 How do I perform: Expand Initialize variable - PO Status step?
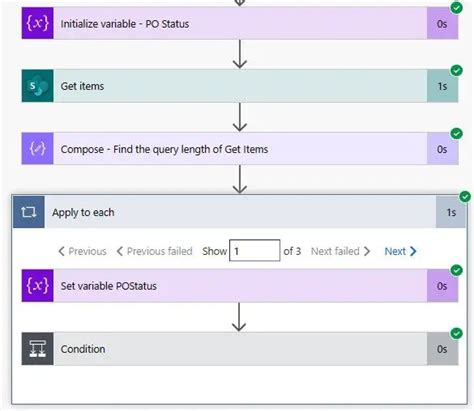coord(240,23)
